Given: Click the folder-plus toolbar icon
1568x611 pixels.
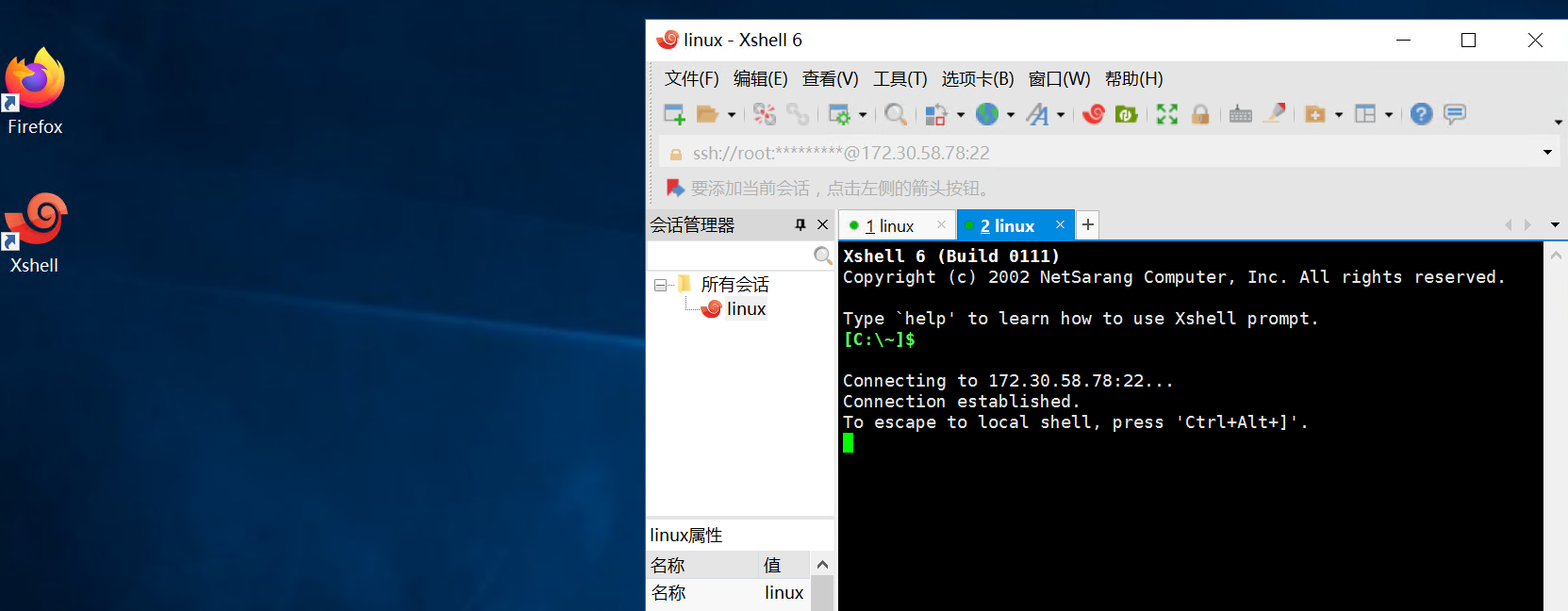Looking at the screenshot, I should point(1315,114).
